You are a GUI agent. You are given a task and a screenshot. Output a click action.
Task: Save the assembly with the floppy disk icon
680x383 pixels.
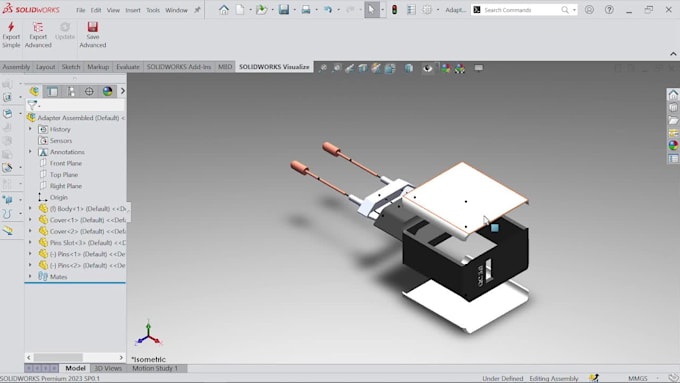(284, 10)
